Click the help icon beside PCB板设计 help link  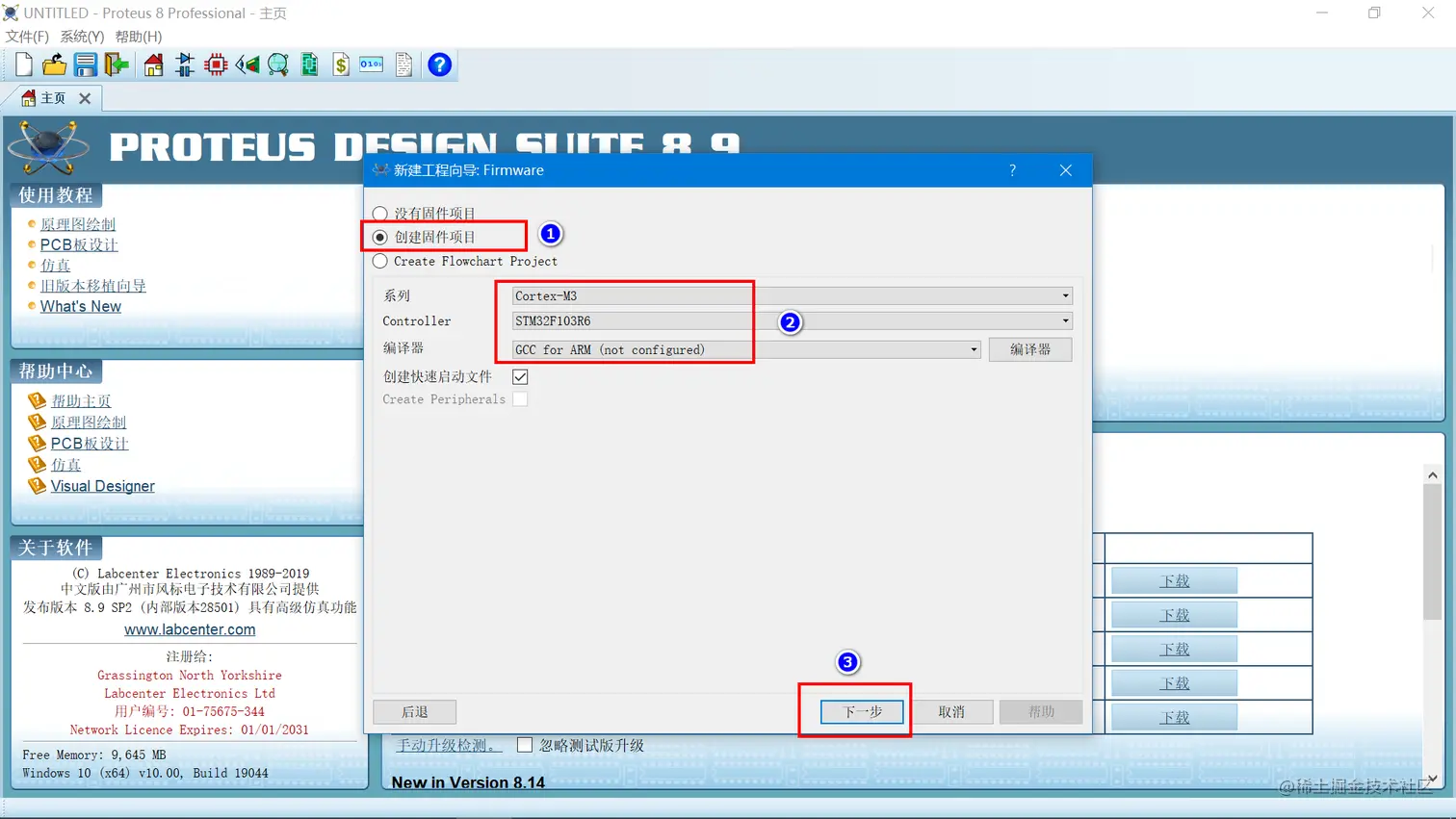click(37, 443)
